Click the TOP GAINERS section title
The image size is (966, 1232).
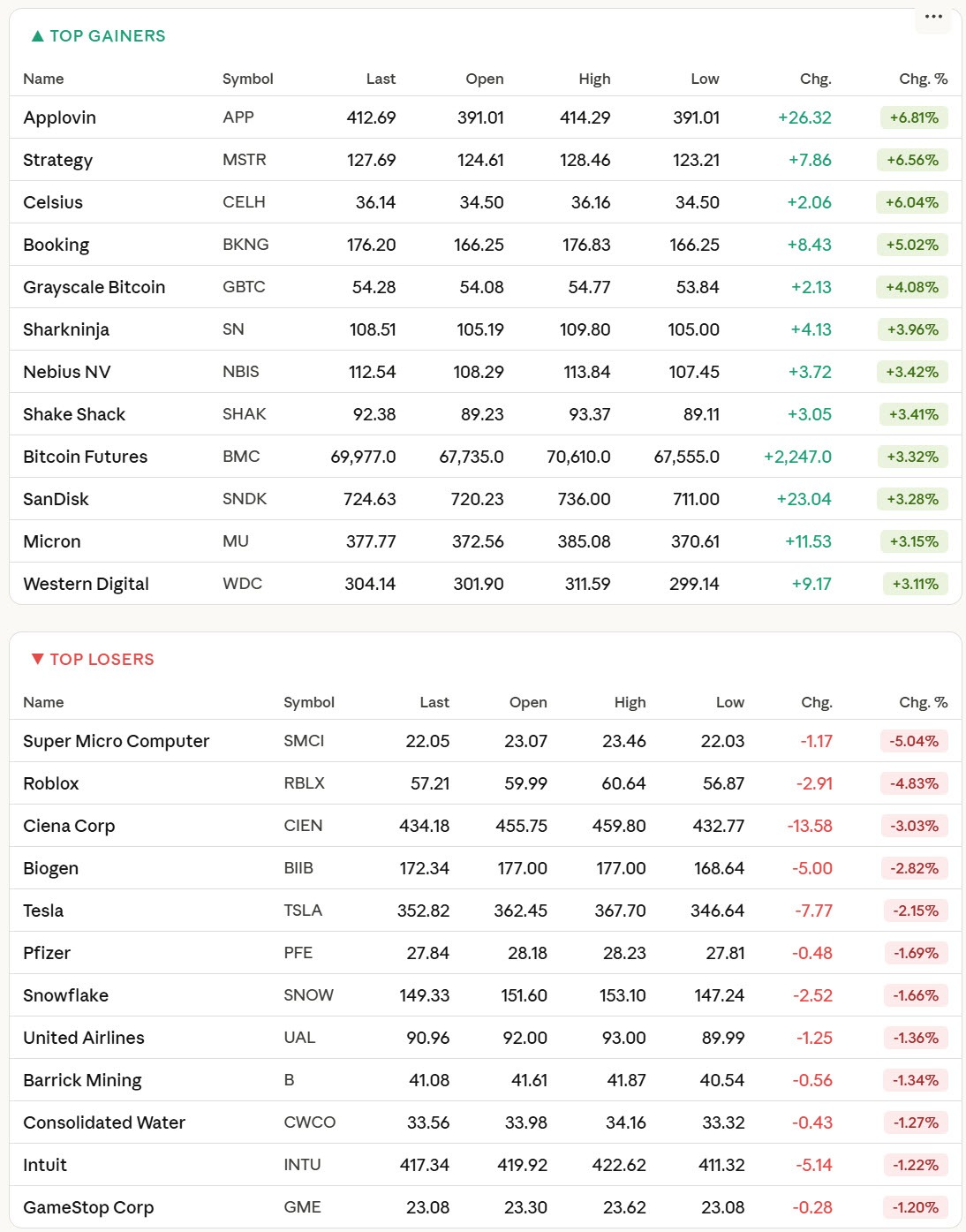(107, 36)
